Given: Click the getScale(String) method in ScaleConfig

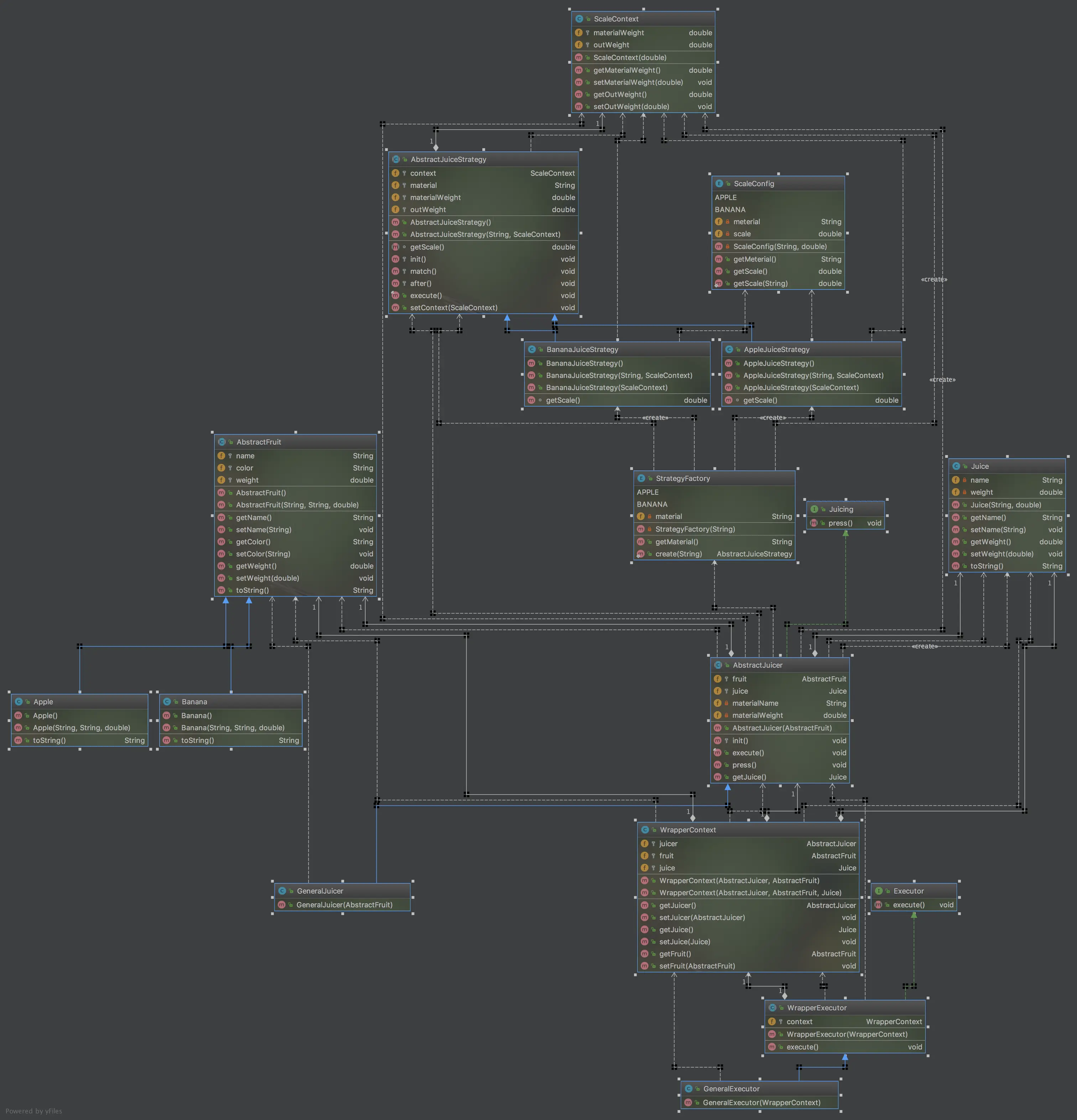Looking at the screenshot, I should coord(760,283).
